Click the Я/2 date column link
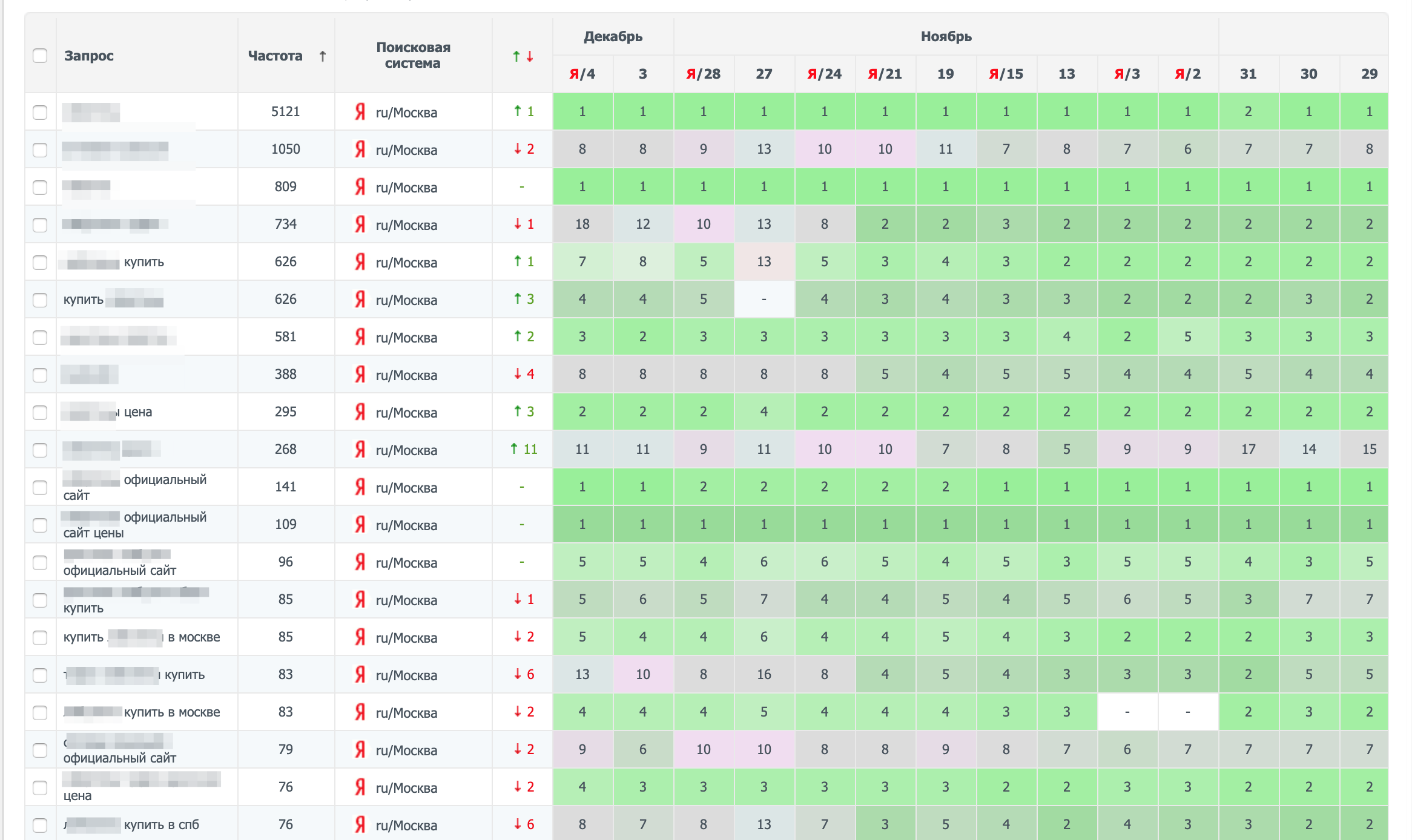 (1187, 74)
